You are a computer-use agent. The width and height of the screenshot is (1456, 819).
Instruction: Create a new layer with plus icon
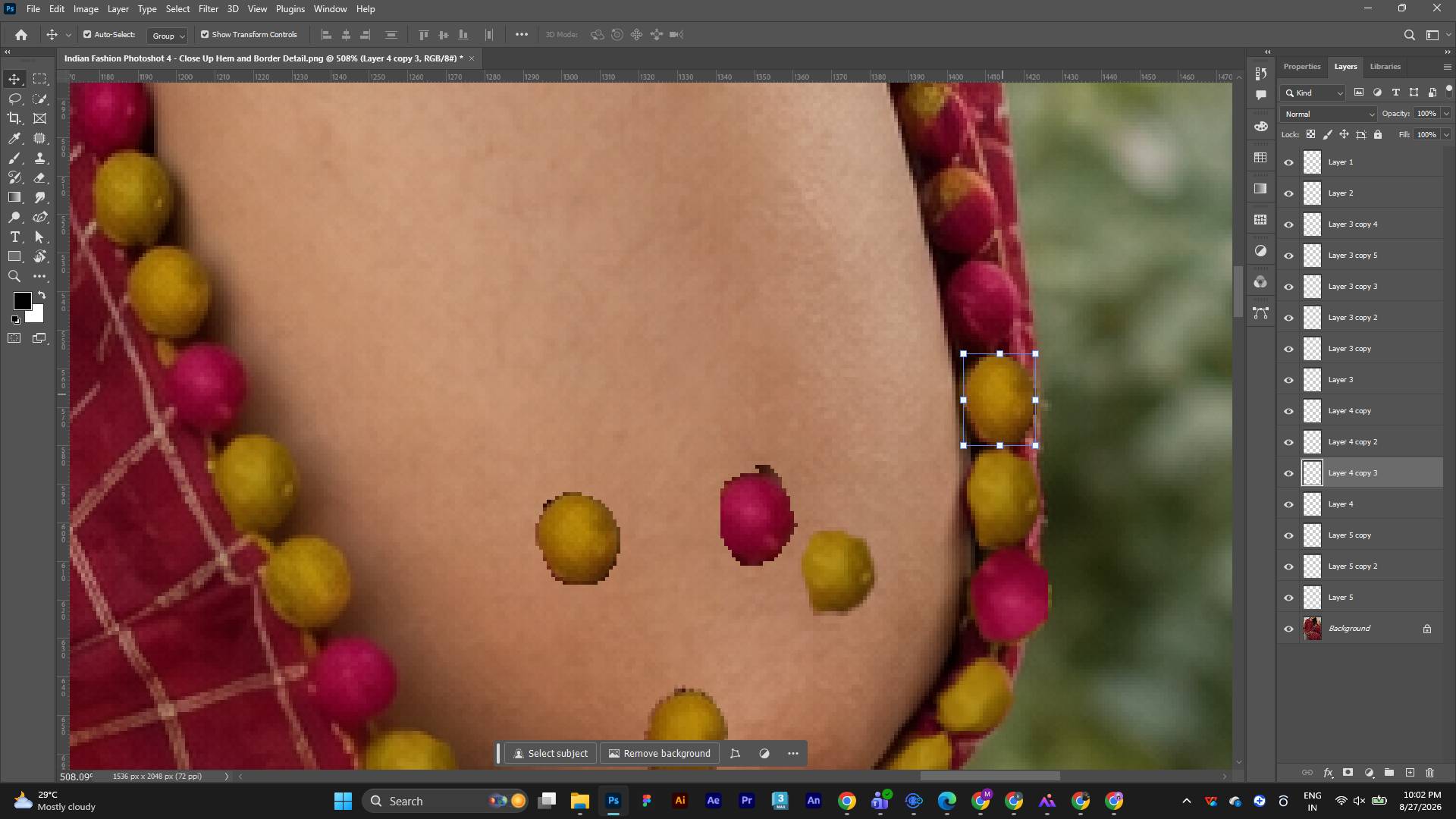point(1410,773)
